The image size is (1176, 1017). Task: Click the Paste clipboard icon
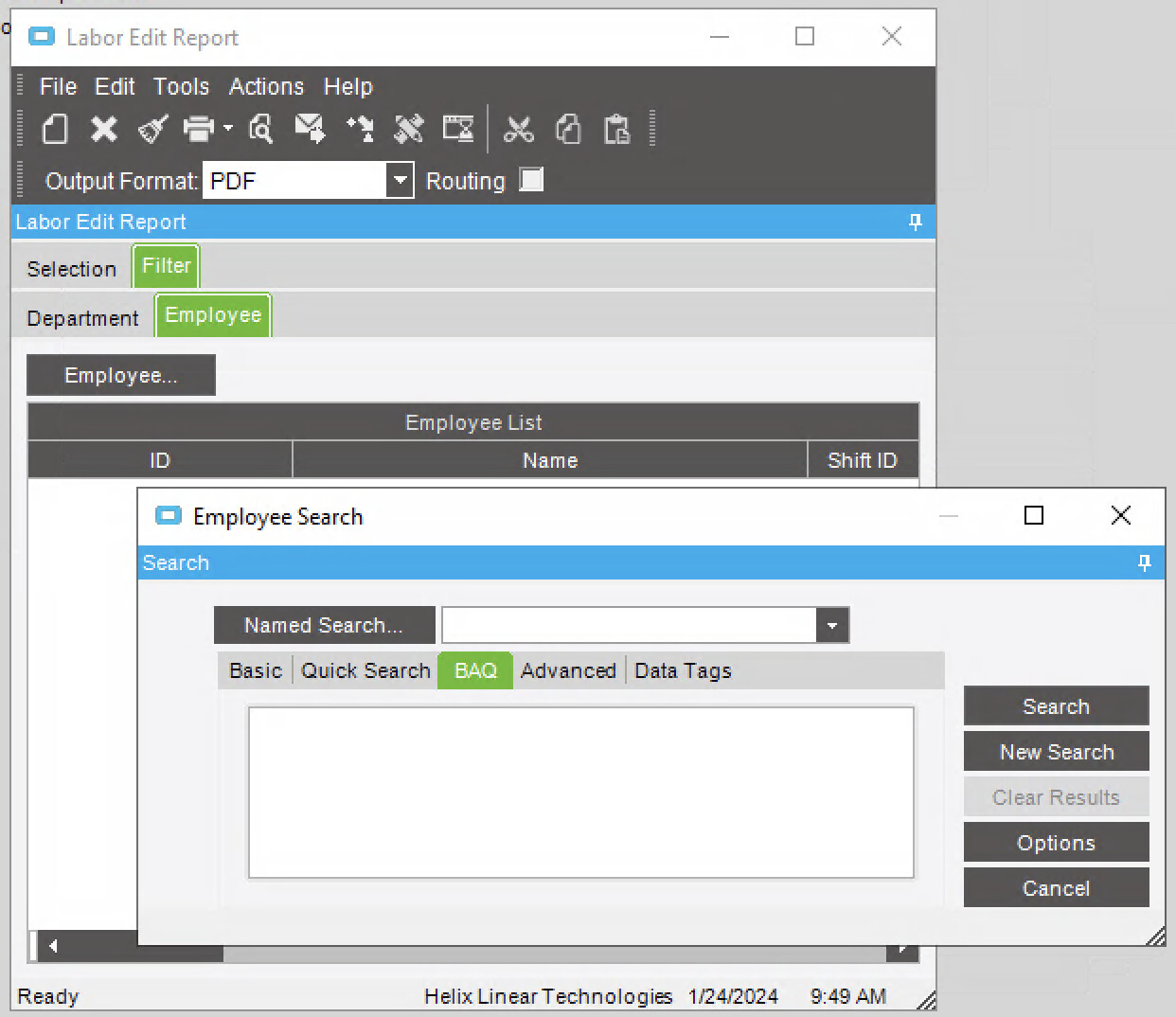tap(617, 129)
